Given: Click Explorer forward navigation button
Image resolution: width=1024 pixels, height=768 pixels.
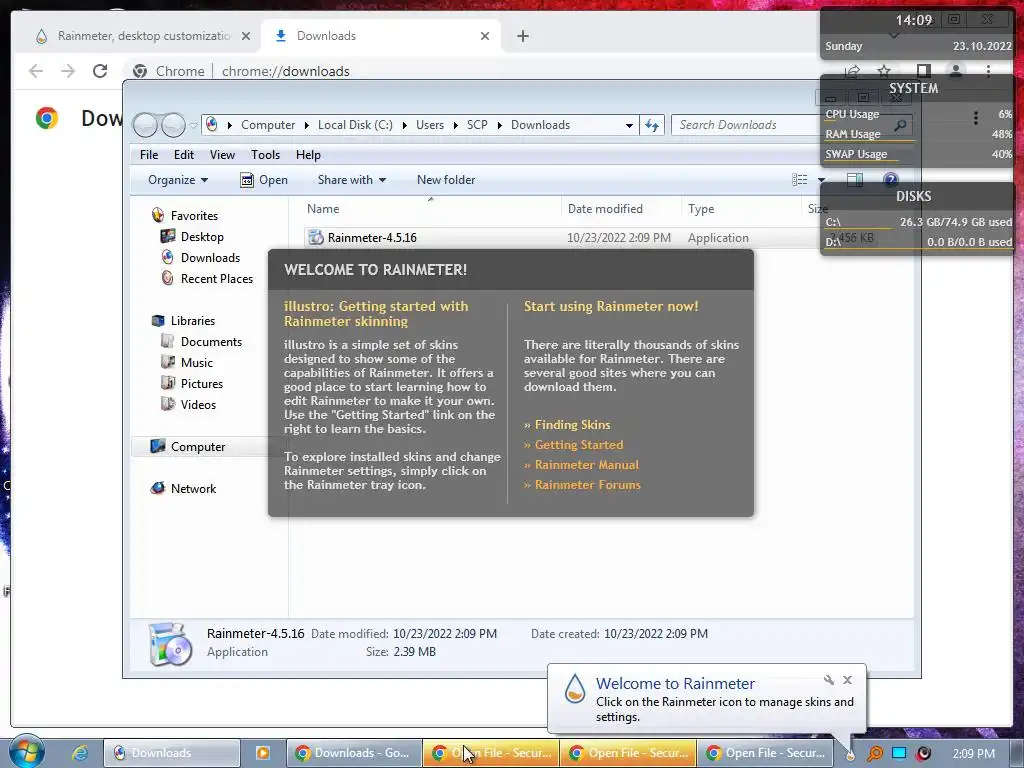Looking at the screenshot, I should [172, 125].
